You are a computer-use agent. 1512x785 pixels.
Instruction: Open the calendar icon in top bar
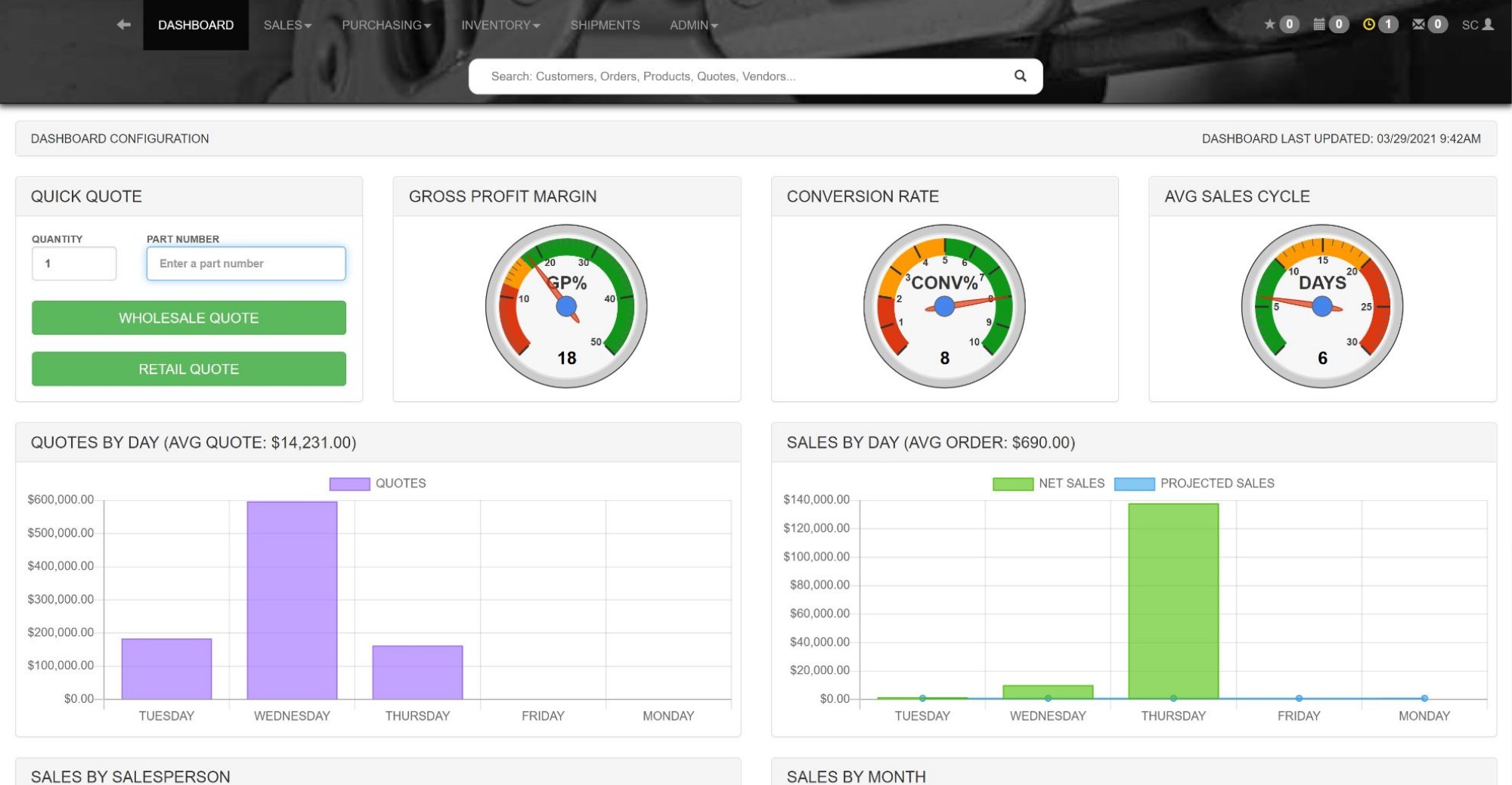pyautogui.click(x=1318, y=24)
